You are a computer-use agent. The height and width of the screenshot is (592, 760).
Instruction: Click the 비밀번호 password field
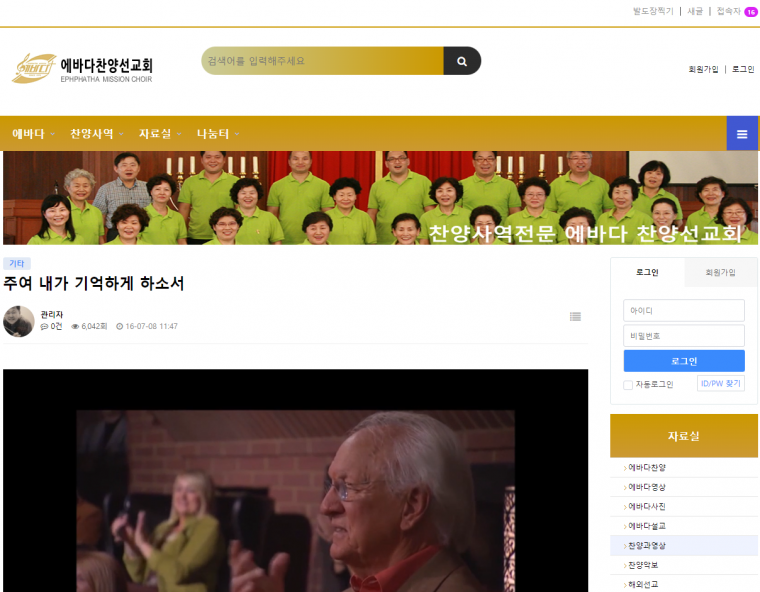pos(684,336)
